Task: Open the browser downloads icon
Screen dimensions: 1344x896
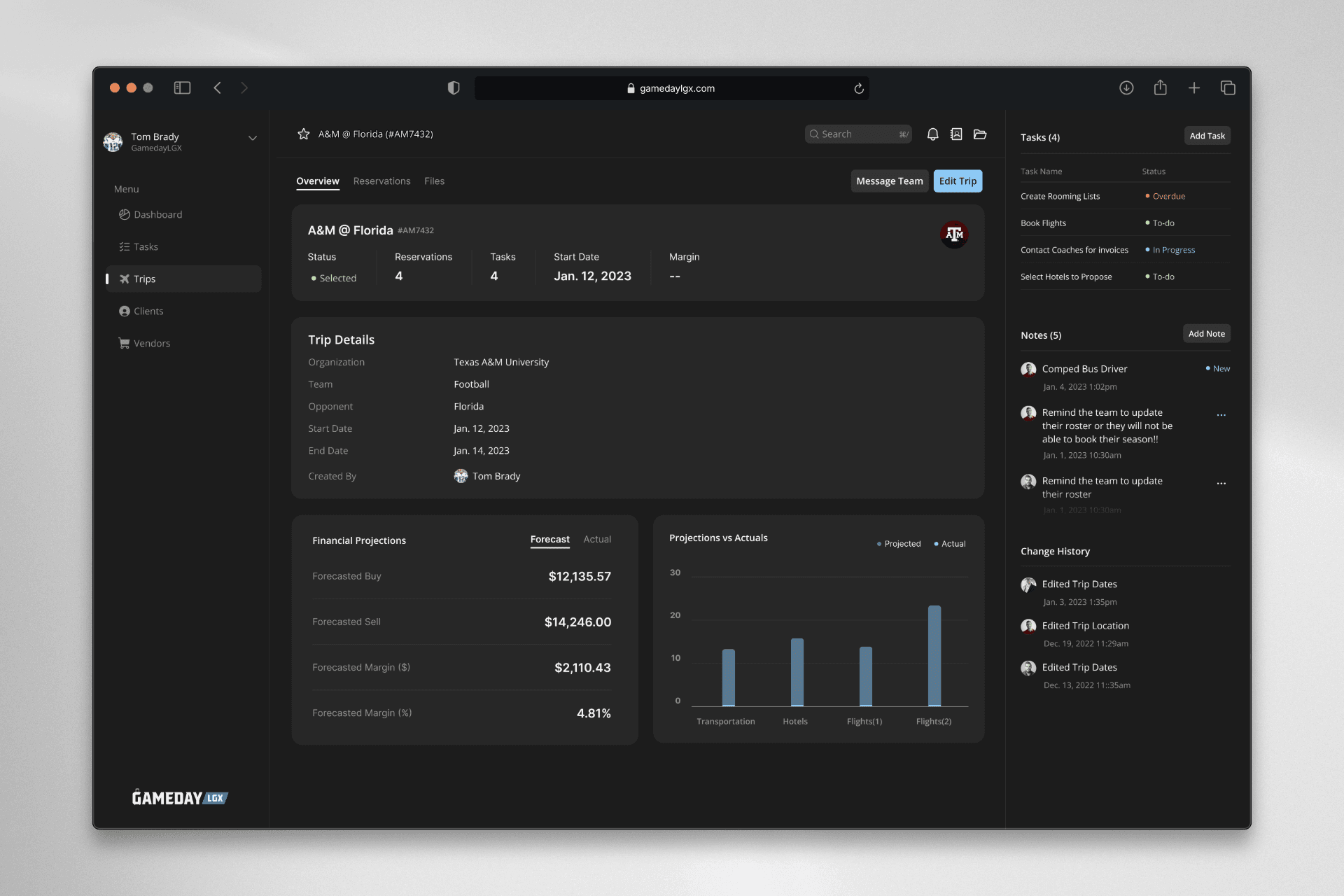Action: pos(1126,87)
